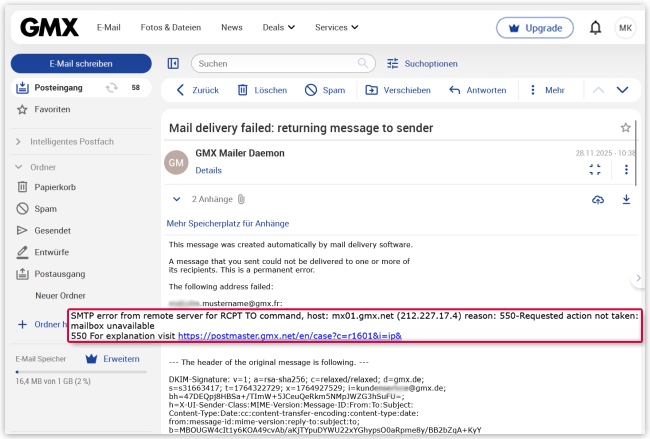This screenshot has height=439, width=650.
Task: Open the E-Mail nav item
Action: [x=109, y=27]
